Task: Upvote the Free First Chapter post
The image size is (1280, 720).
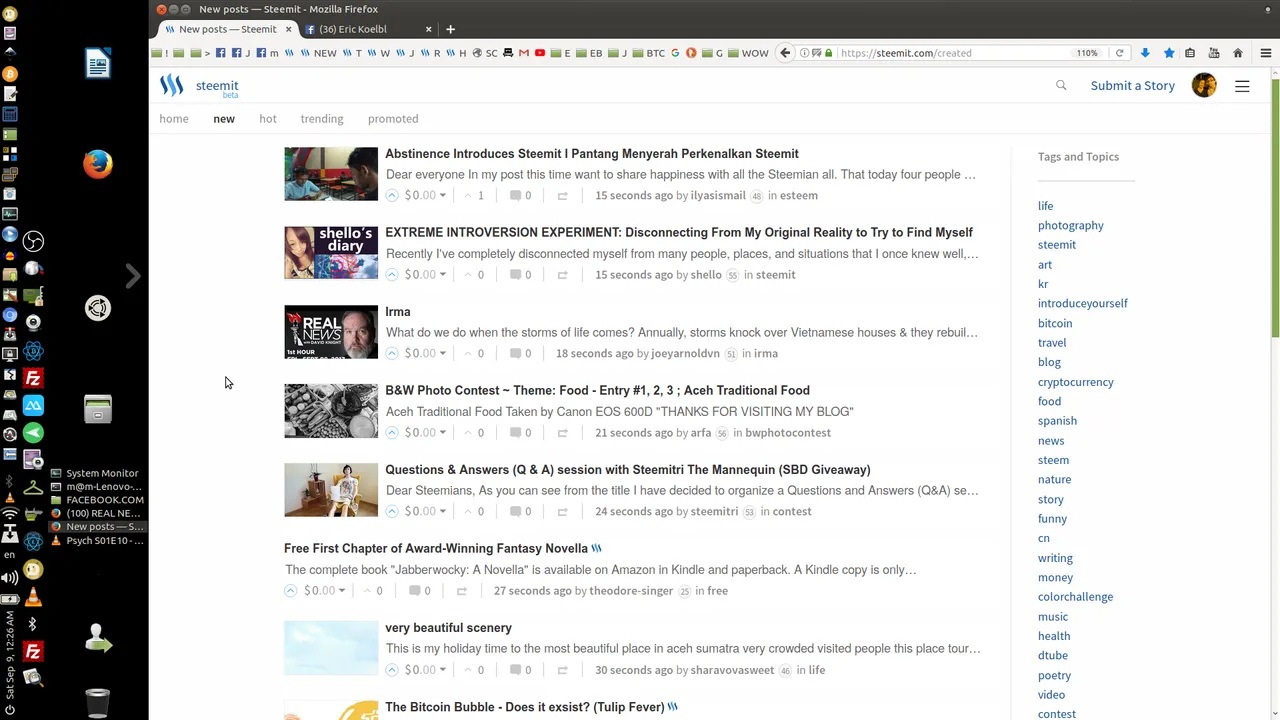Action: click(x=291, y=590)
